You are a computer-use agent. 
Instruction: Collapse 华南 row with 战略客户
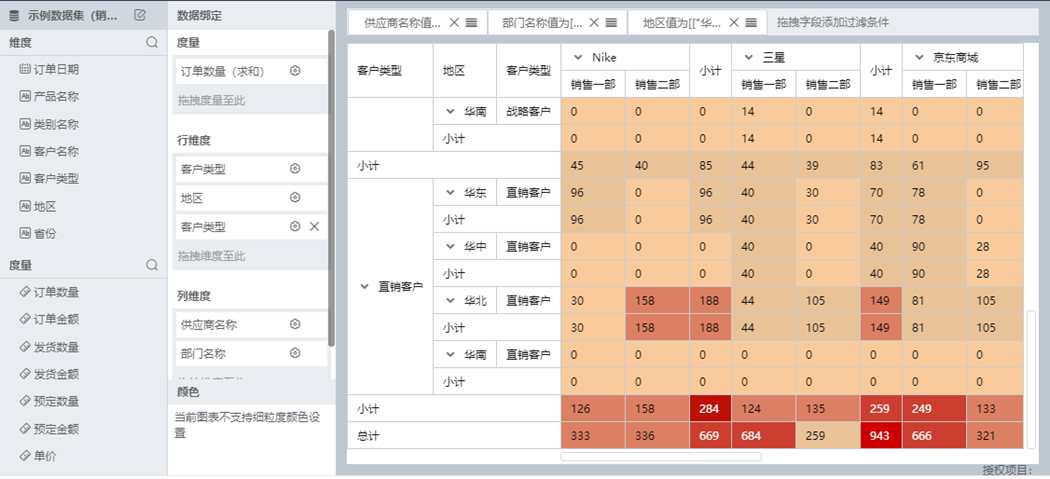(451, 111)
